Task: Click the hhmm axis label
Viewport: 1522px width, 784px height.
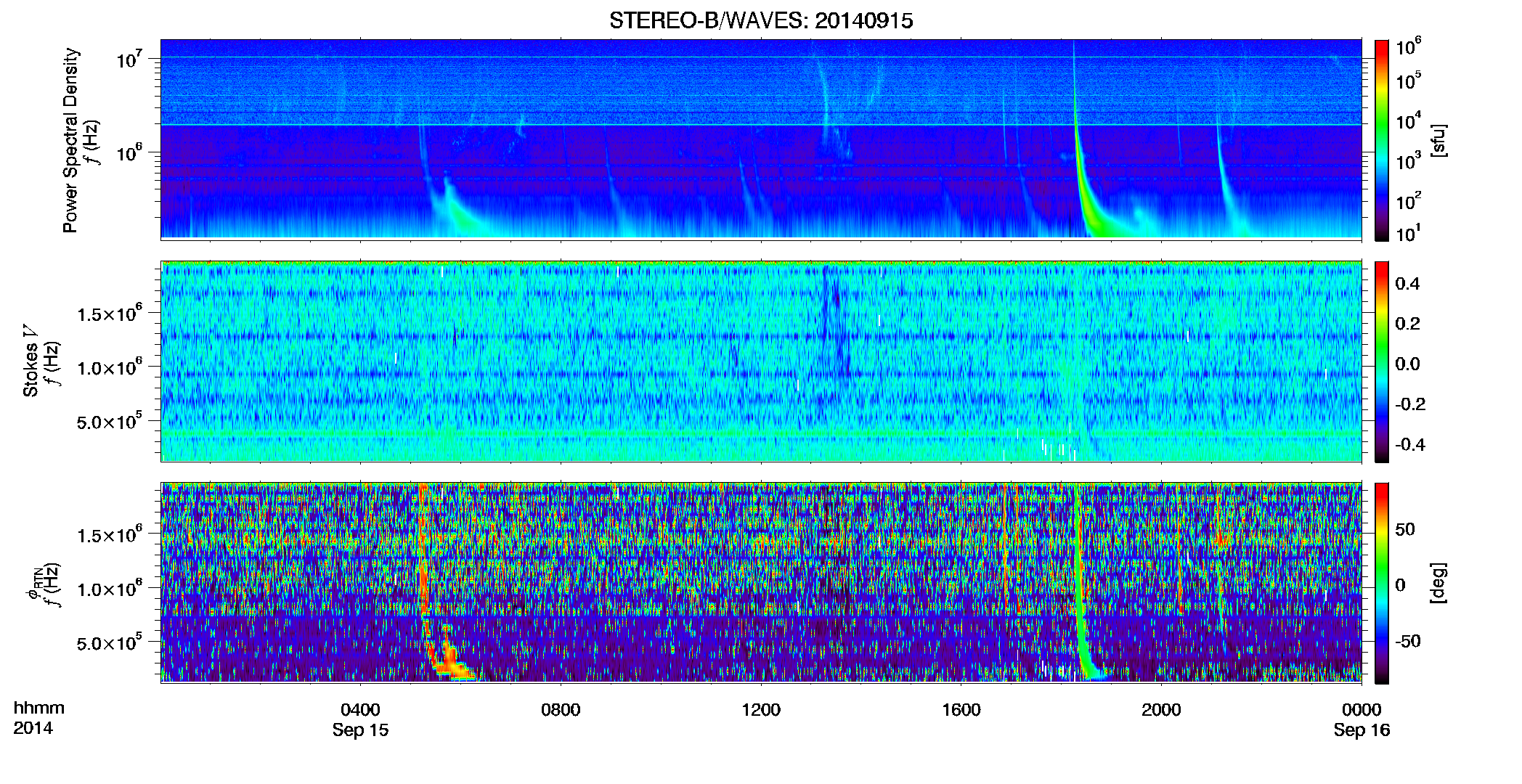Action: 39,708
